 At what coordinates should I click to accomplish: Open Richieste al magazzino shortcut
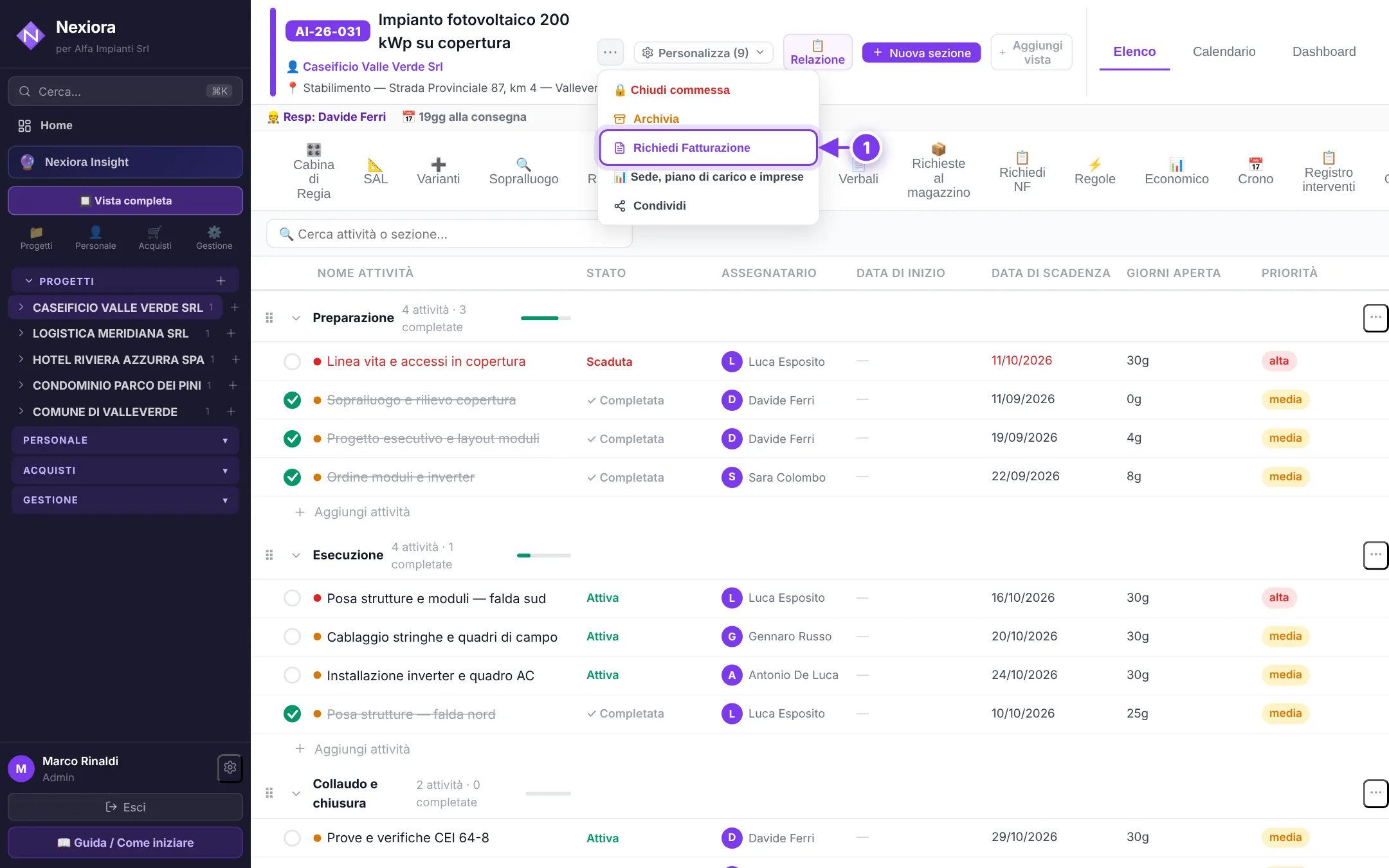tap(938, 171)
